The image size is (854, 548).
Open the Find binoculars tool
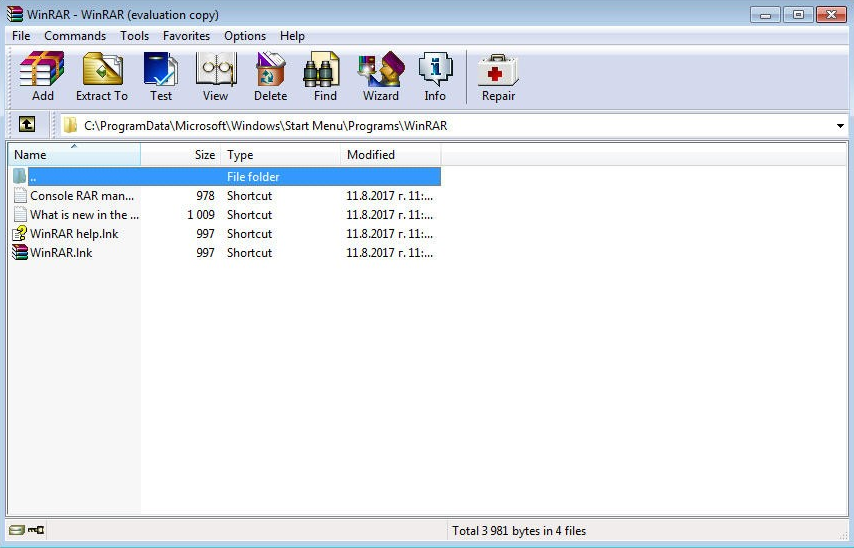pyautogui.click(x=322, y=69)
